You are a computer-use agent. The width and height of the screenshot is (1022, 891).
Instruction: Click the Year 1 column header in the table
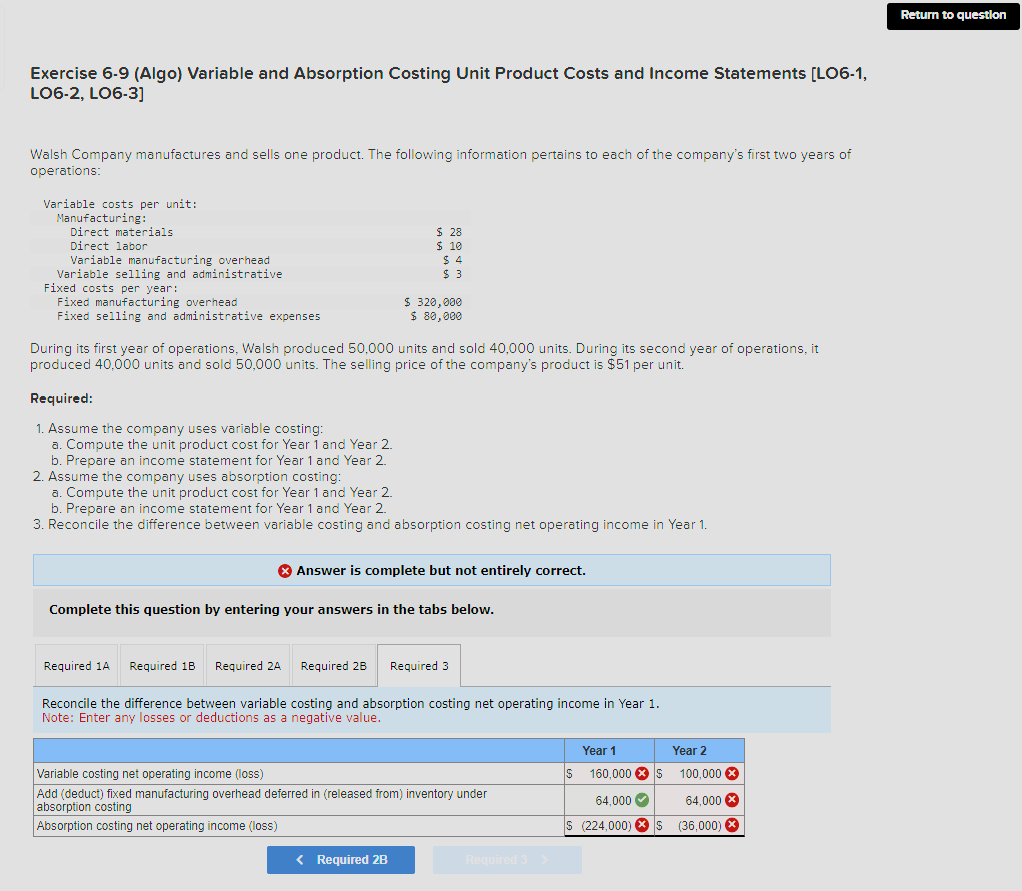click(x=598, y=750)
